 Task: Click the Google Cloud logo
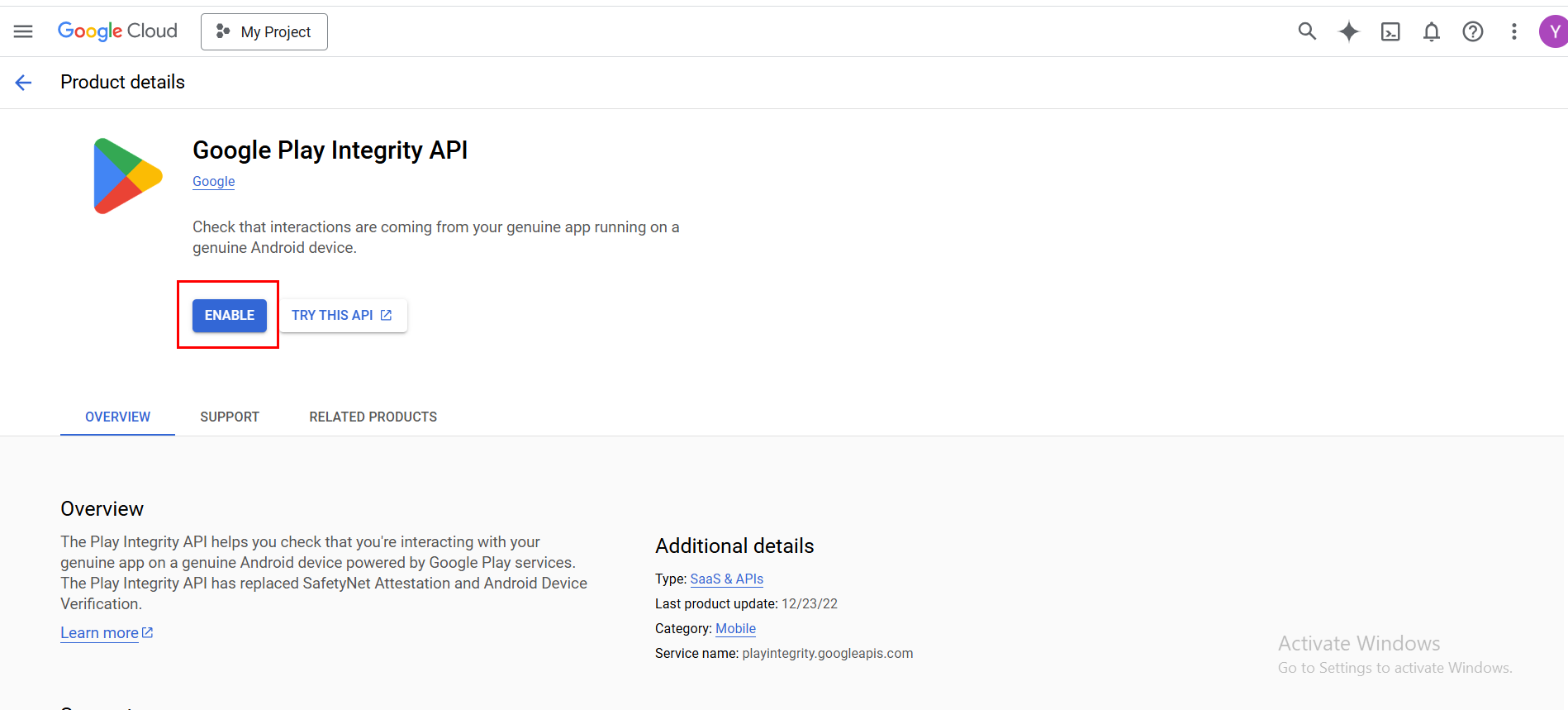point(117,31)
